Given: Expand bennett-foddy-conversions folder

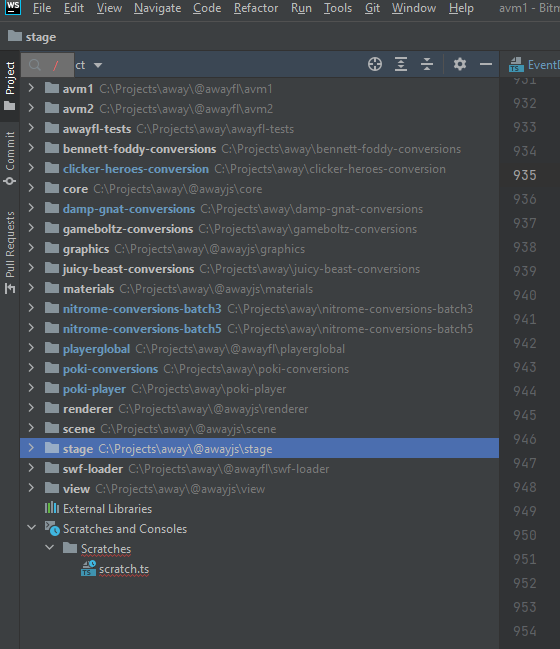Looking at the screenshot, I should click(x=31, y=148).
